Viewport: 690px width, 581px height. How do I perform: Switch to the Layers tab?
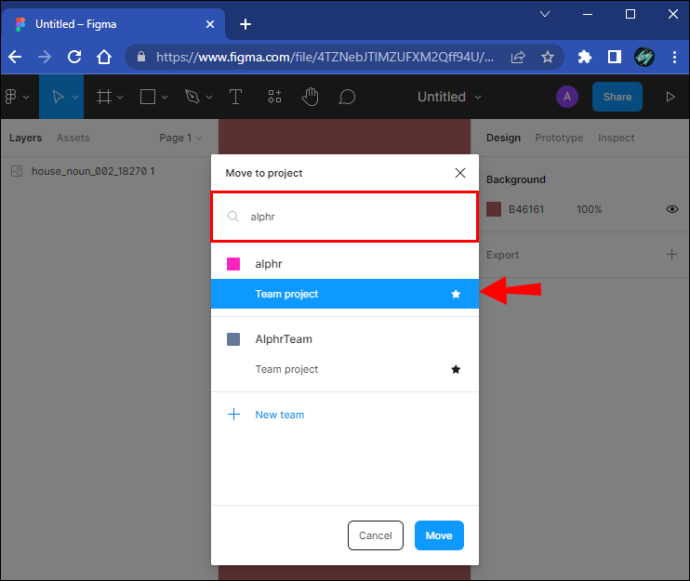(x=26, y=138)
